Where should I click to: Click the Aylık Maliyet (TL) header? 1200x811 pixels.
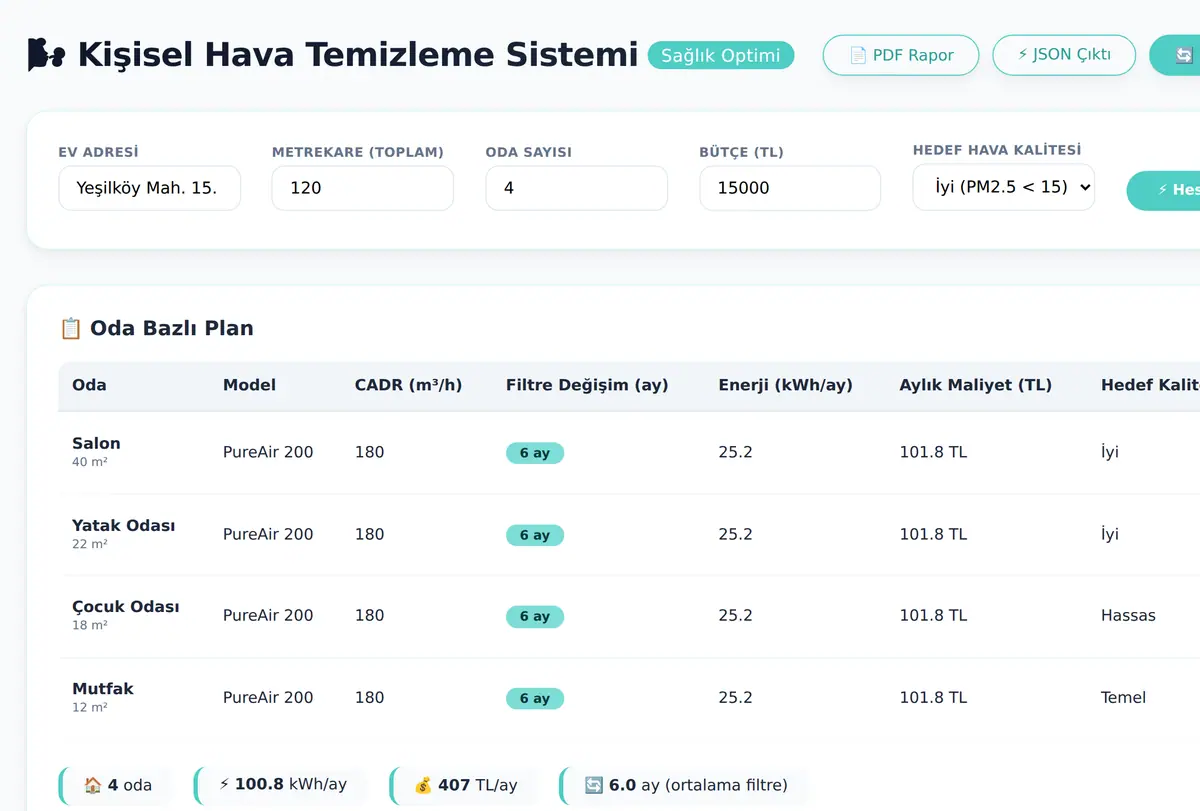pyautogui.click(x=975, y=385)
